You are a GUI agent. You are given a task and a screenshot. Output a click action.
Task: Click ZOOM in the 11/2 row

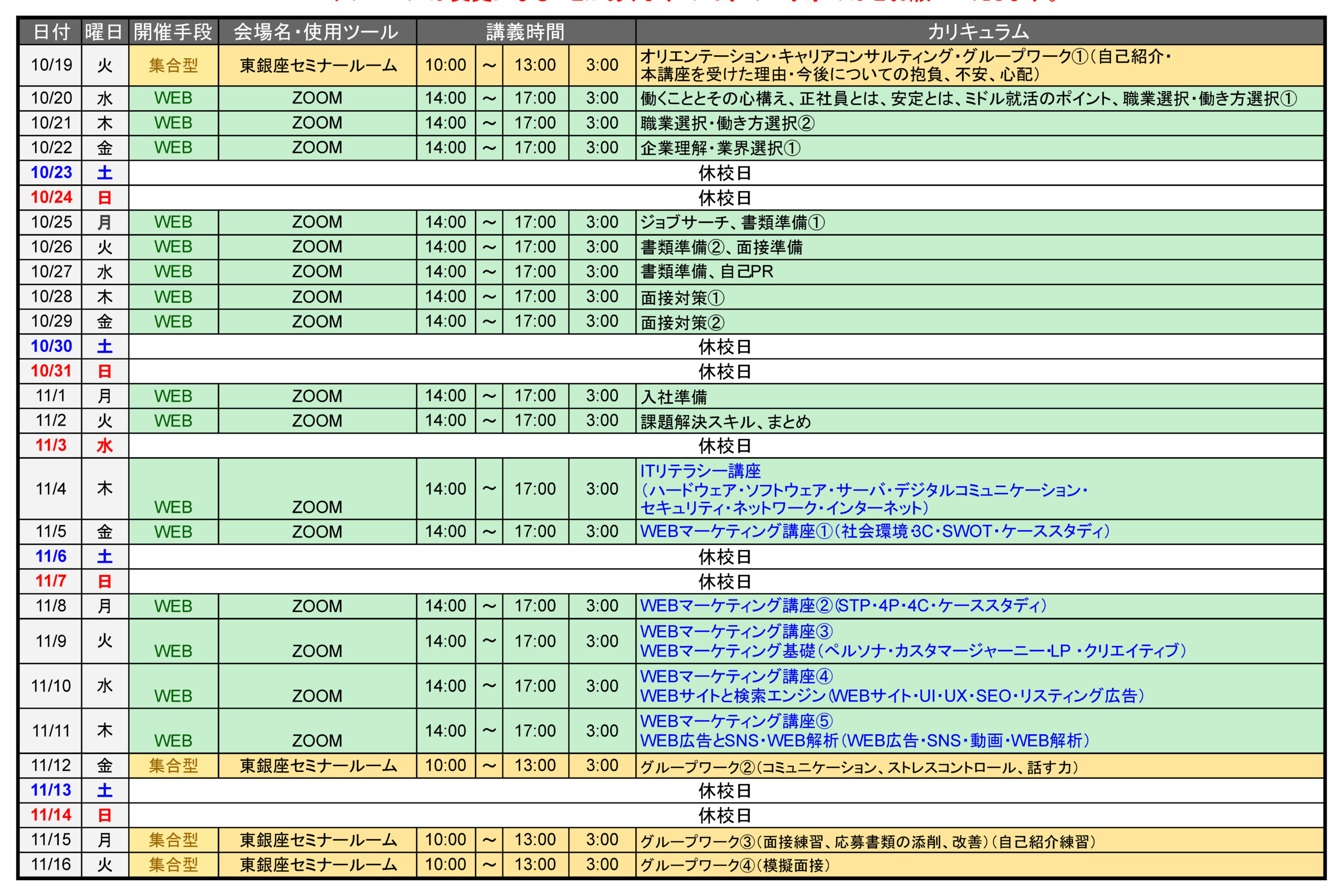[x=317, y=421]
